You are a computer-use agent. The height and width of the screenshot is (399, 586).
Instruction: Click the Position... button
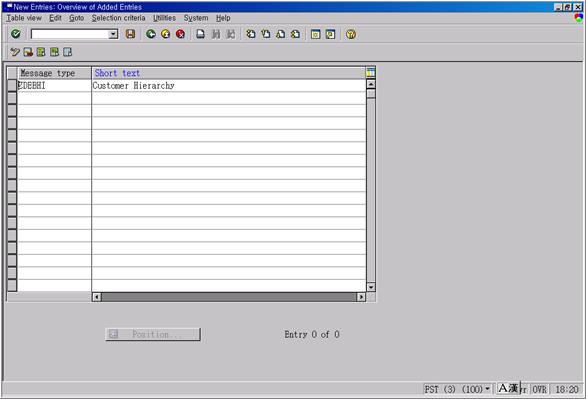click(153, 334)
